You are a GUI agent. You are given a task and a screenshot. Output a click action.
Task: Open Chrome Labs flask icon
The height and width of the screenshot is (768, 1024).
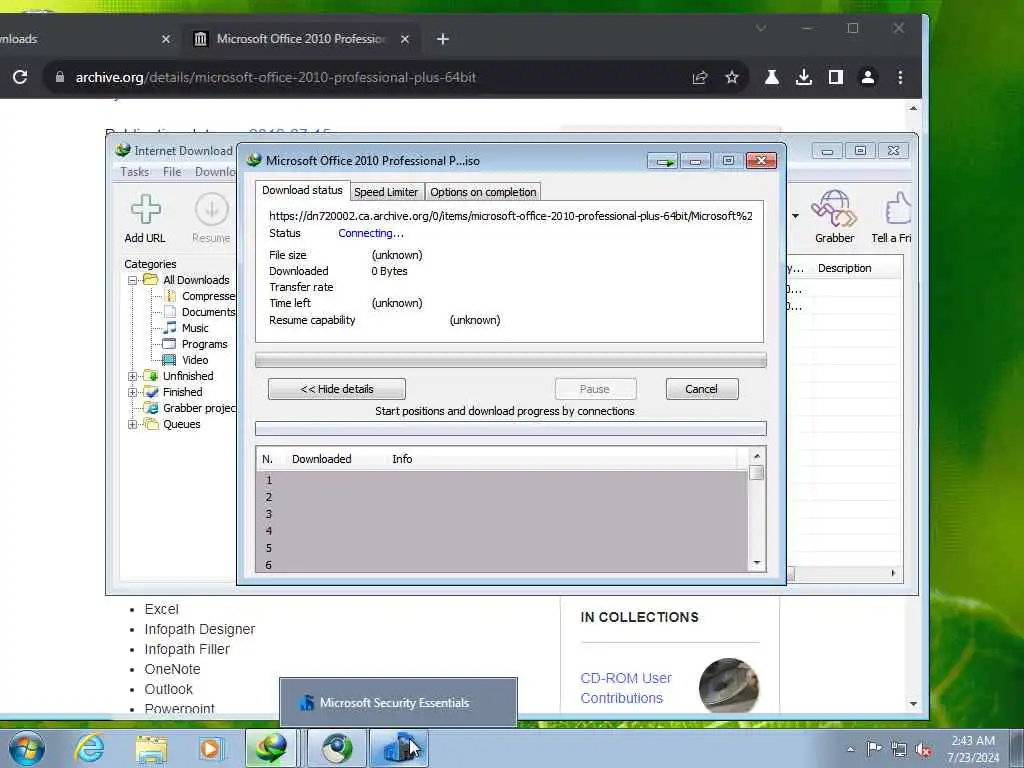tap(772, 77)
